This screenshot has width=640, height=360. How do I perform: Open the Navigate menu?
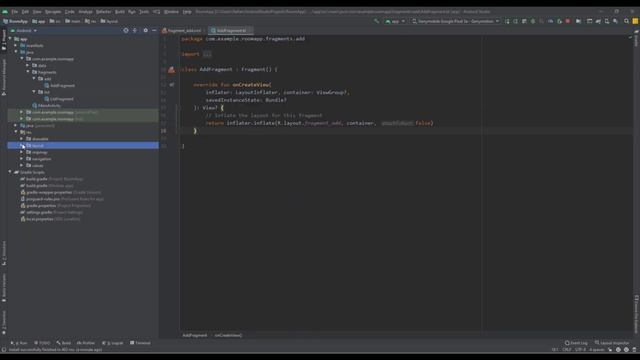(x=53, y=12)
